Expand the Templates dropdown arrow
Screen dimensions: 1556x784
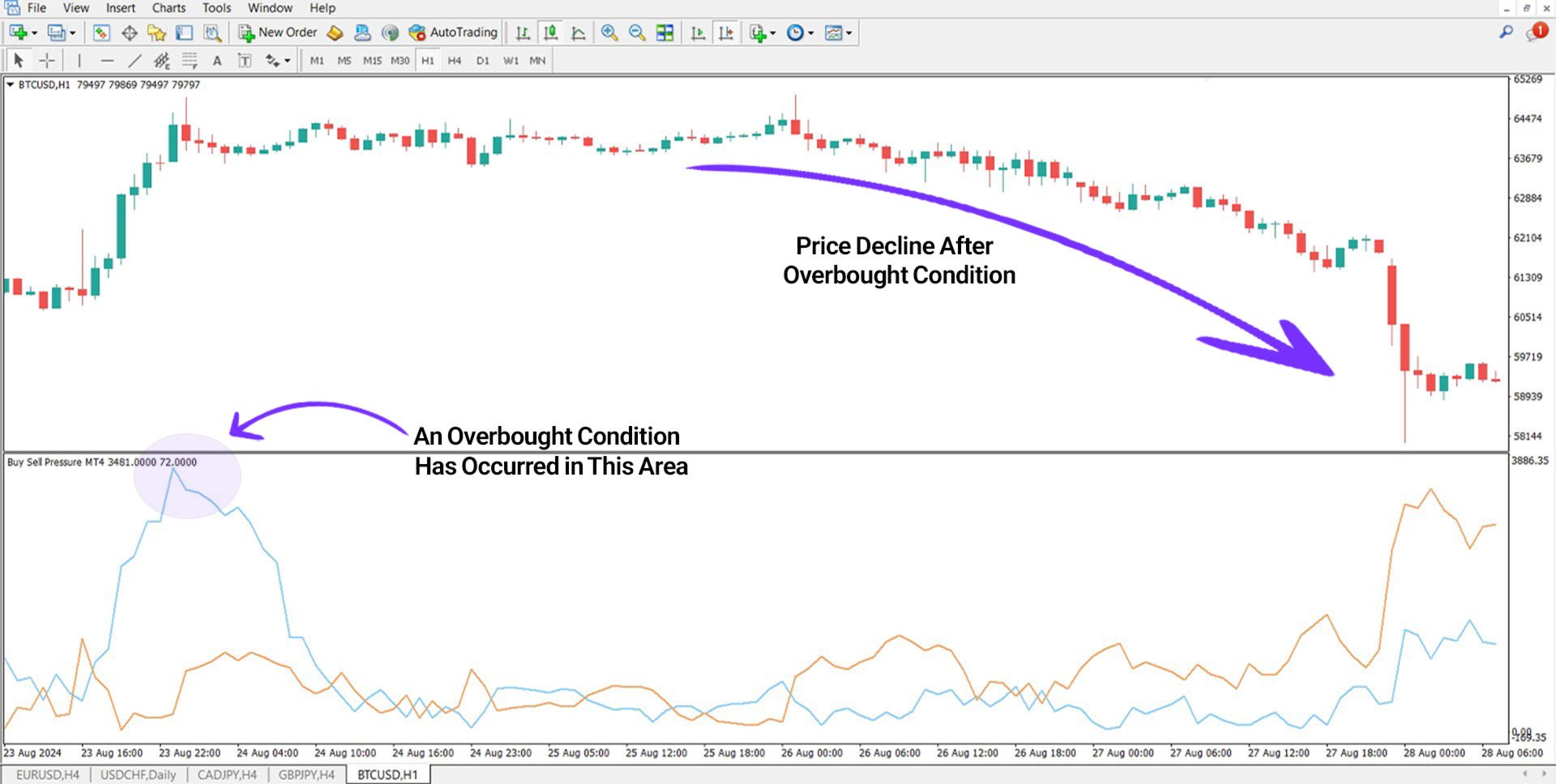[x=849, y=33]
